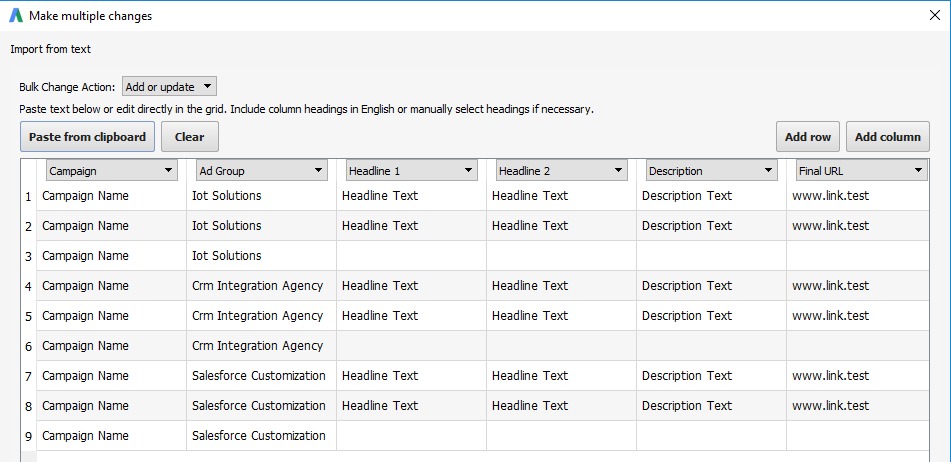Viewport: 951px width, 462px height.
Task: Open the Bulk Change Action dropdown
Action: 169,87
